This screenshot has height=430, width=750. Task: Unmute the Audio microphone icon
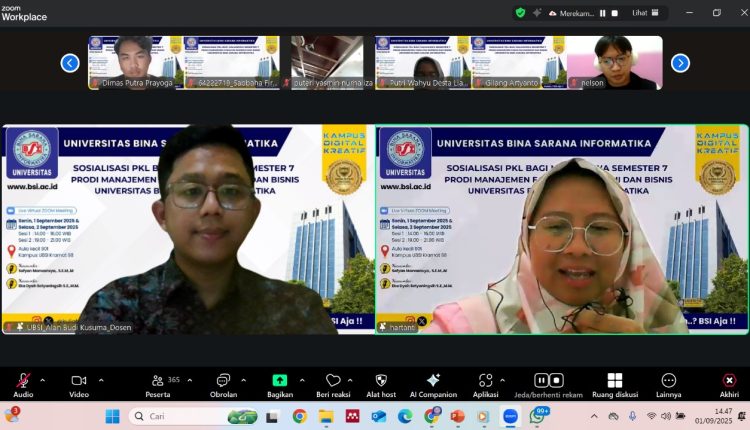(x=23, y=381)
